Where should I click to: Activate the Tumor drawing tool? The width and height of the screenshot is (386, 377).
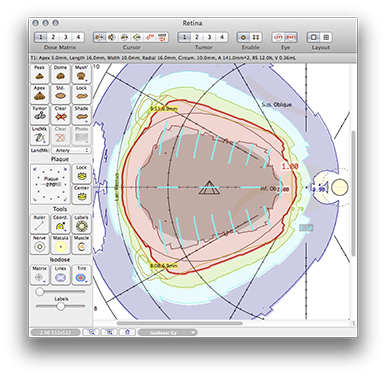click(x=40, y=115)
